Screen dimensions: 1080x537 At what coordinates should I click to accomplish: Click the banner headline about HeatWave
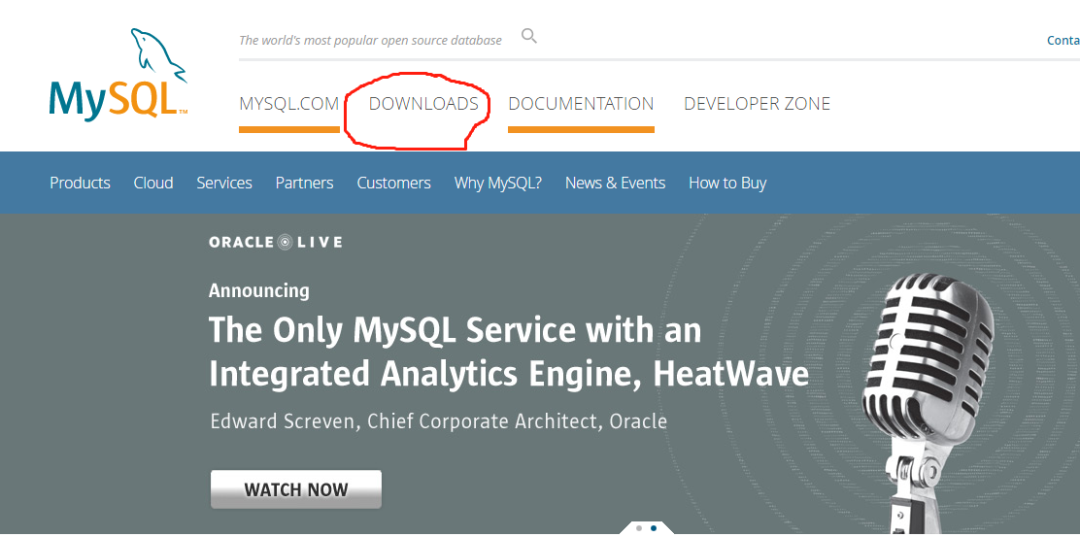(x=509, y=352)
